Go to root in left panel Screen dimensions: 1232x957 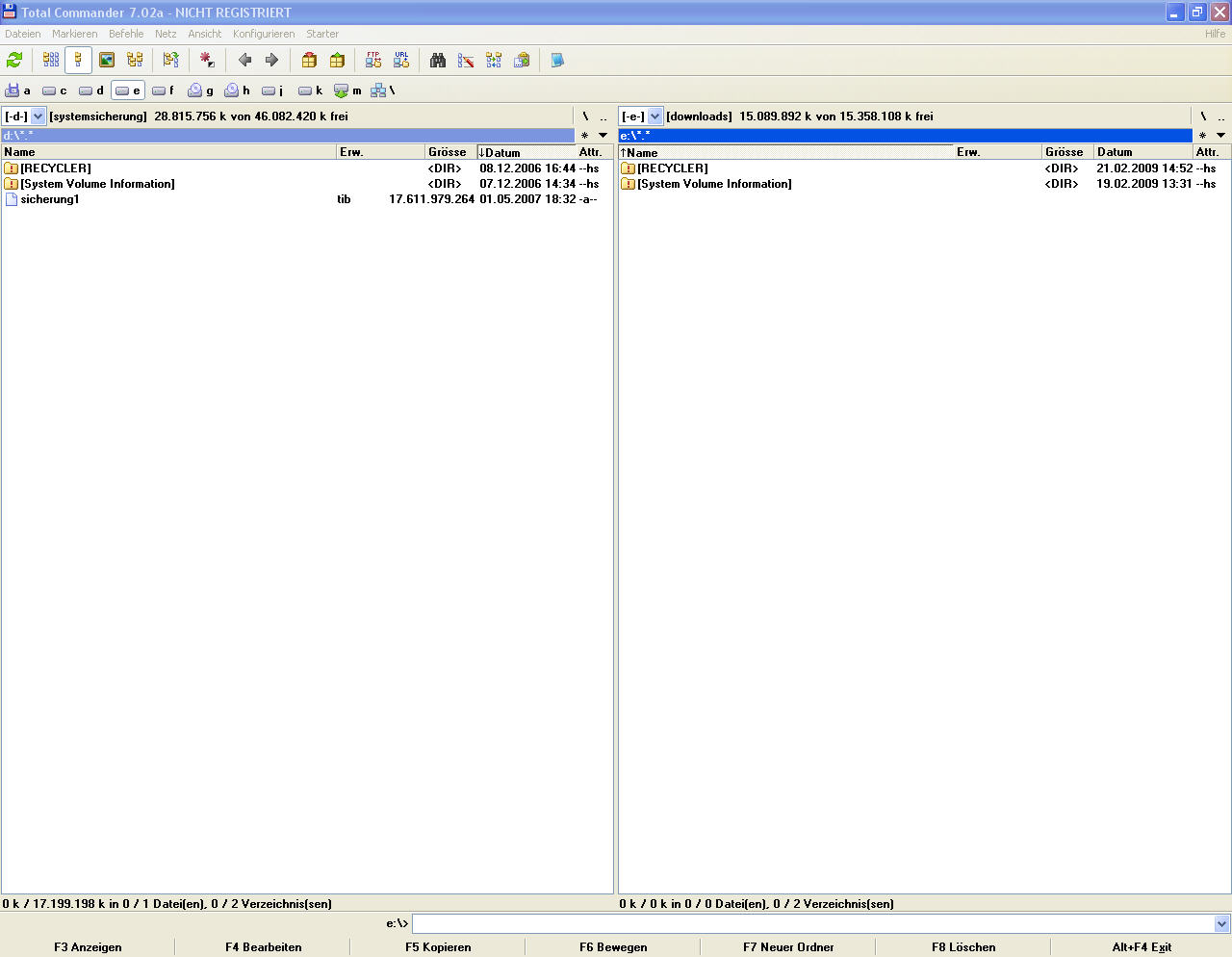(585, 116)
